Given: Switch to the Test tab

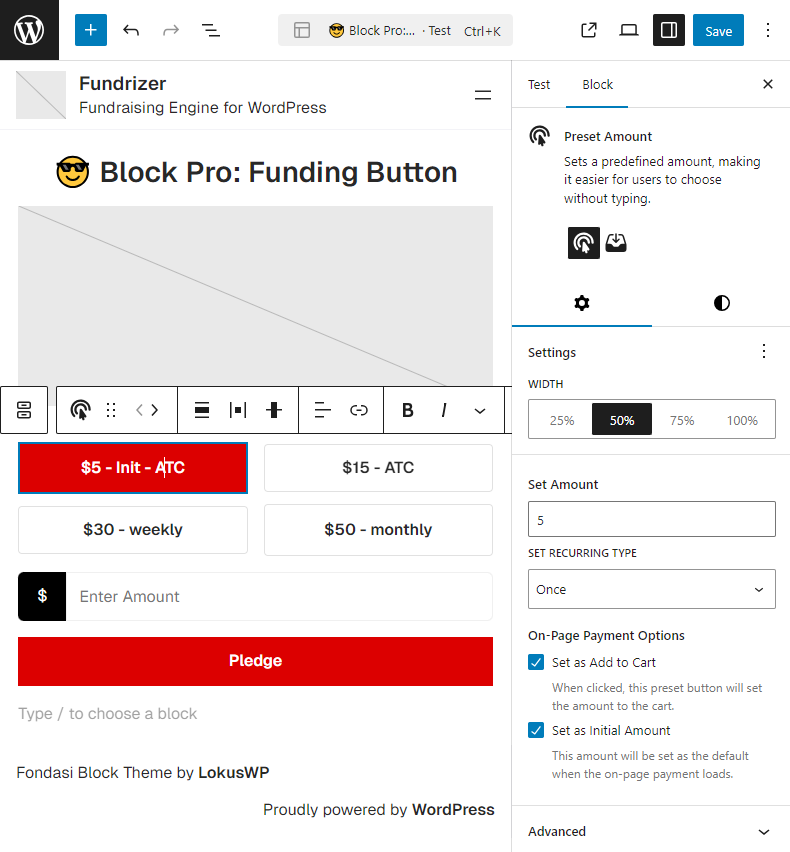Looking at the screenshot, I should click(x=539, y=84).
